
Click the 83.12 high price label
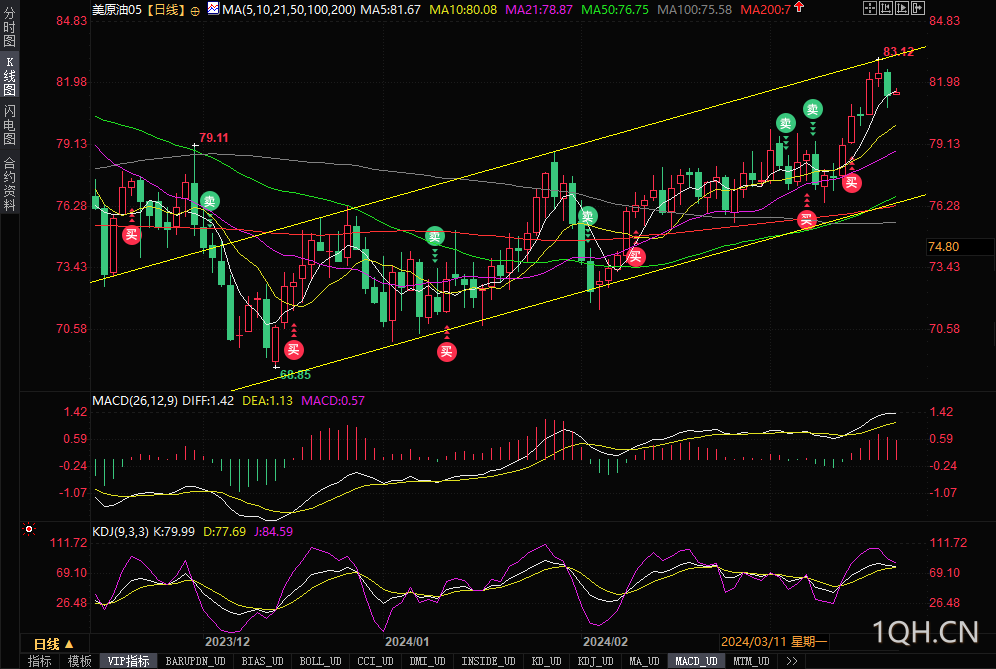[898, 51]
